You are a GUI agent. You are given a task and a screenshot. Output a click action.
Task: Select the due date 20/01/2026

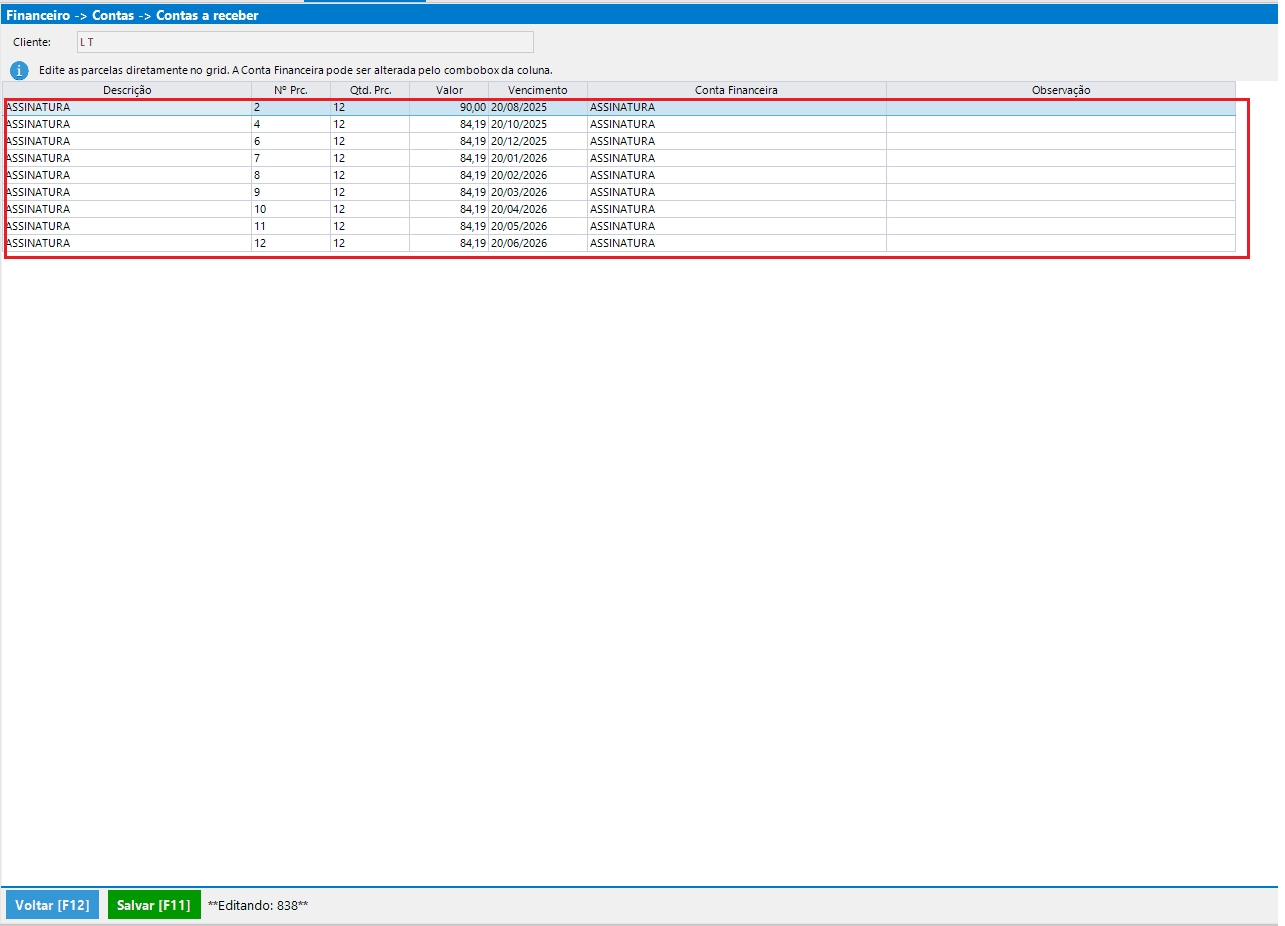(x=538, y=158)
